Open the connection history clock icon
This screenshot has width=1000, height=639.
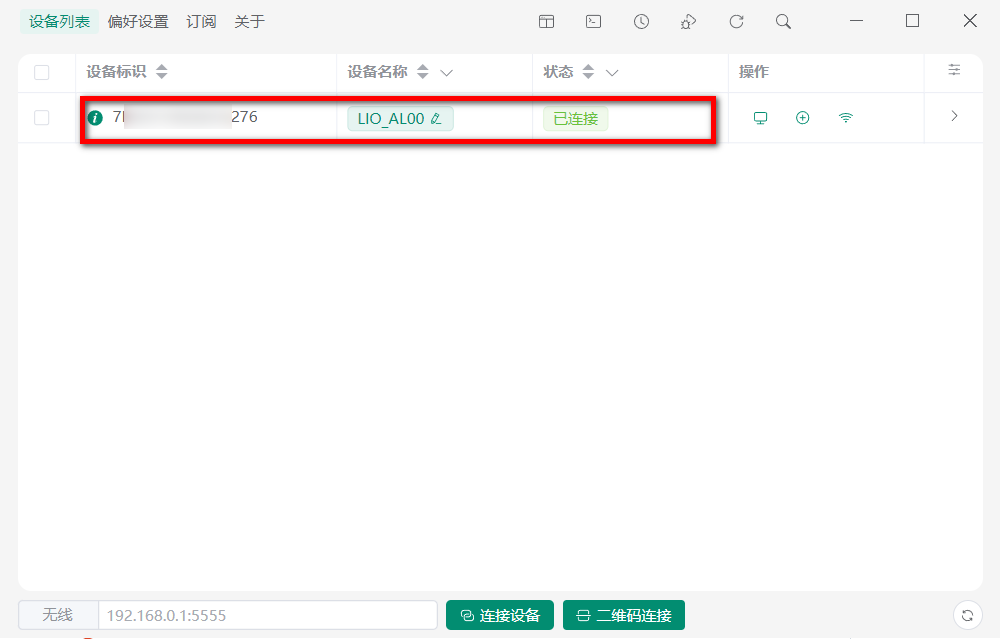[641, 20]
